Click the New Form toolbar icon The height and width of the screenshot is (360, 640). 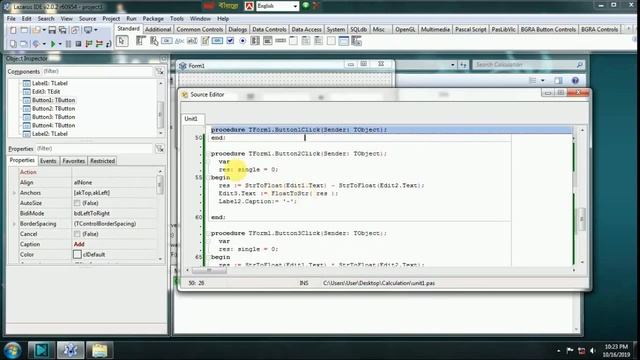pyautogui.click(x=24, y=30)
